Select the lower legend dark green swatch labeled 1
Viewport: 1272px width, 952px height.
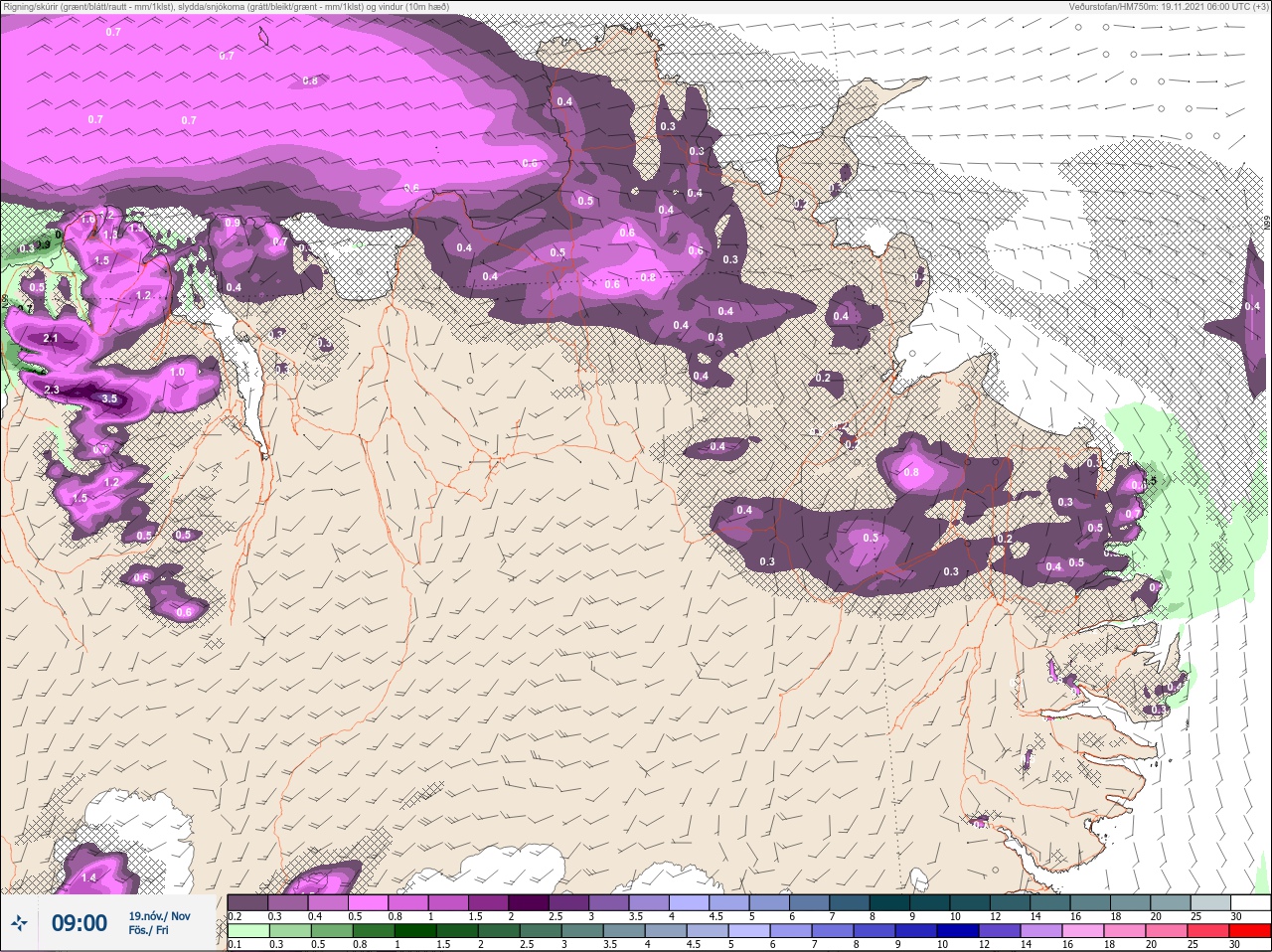[x=414, y=931]
